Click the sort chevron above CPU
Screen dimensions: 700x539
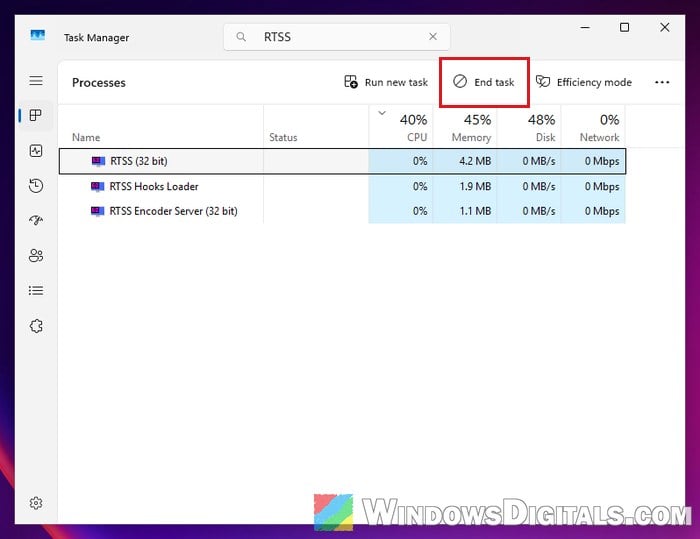point(382,113)
